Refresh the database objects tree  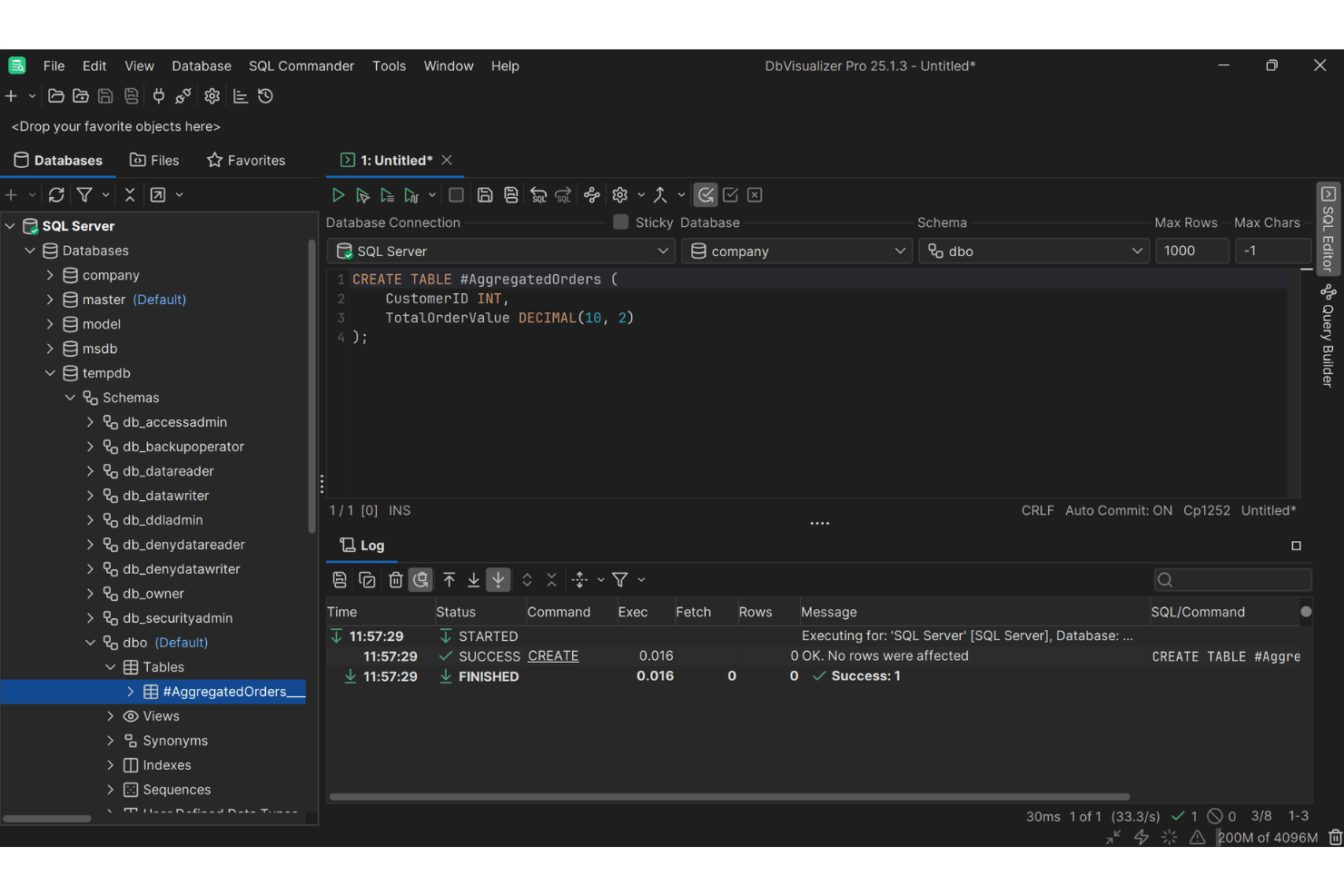point(55,194)
